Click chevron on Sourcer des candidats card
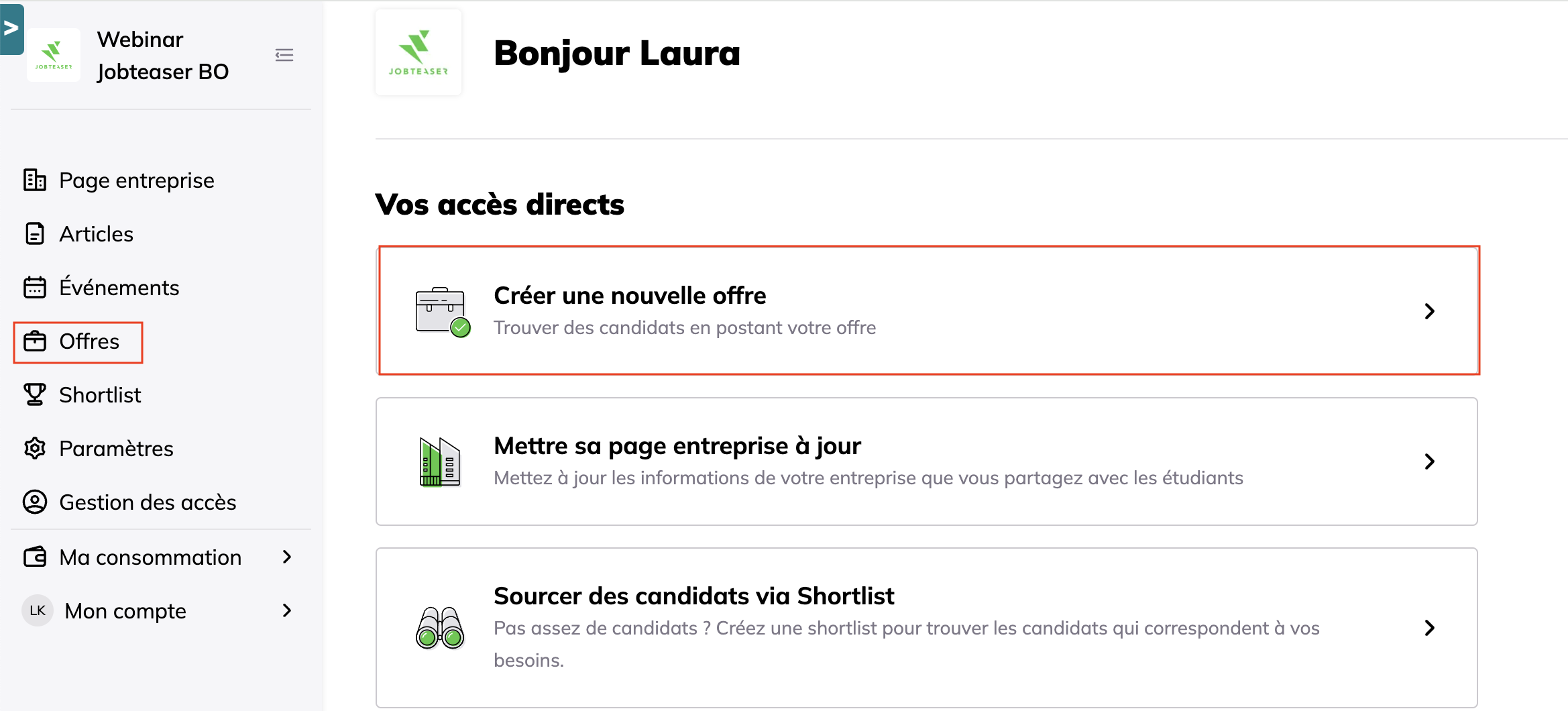Image resolution: width=1568 pixels, height=711 pixels. coord(1430,628)
